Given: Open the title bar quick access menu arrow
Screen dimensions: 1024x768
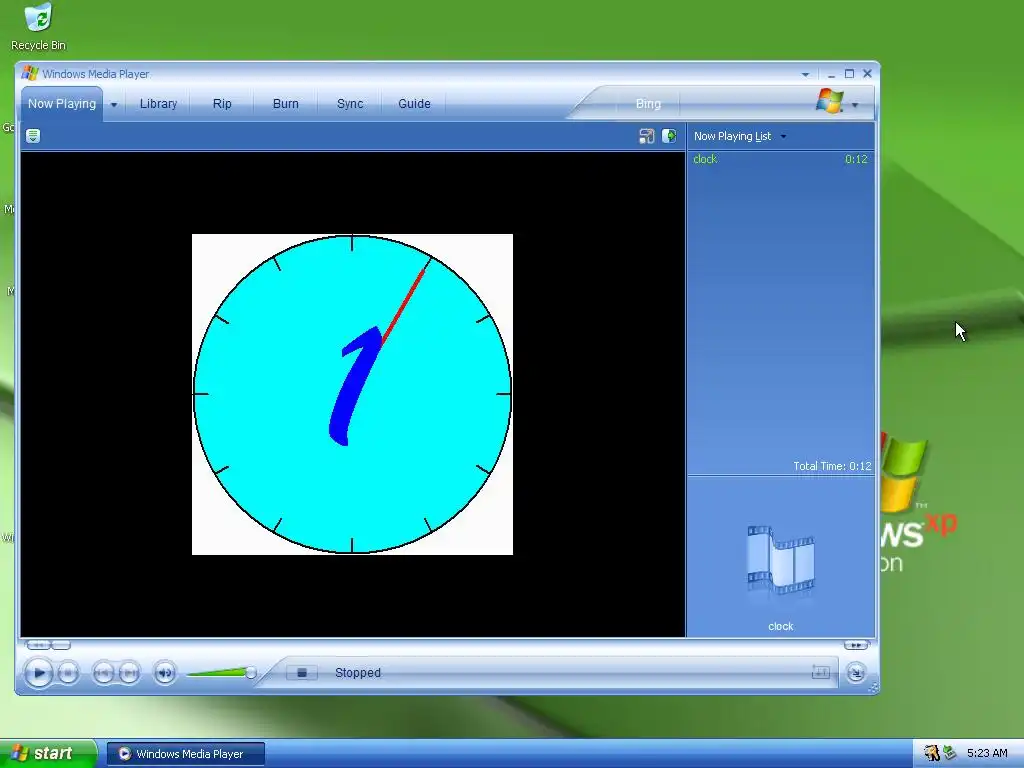Looking at the screenshot, I should tap(805, 74).
